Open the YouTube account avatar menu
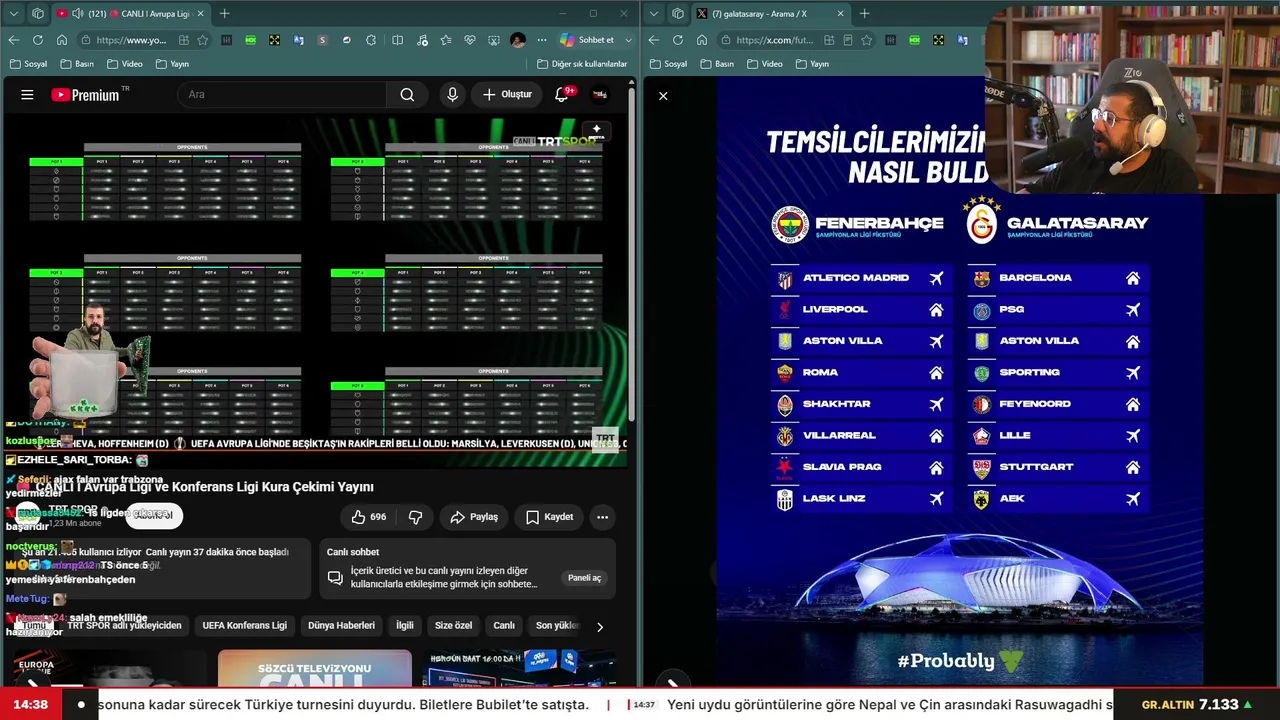1280x720 pixels. pos(600,94)
